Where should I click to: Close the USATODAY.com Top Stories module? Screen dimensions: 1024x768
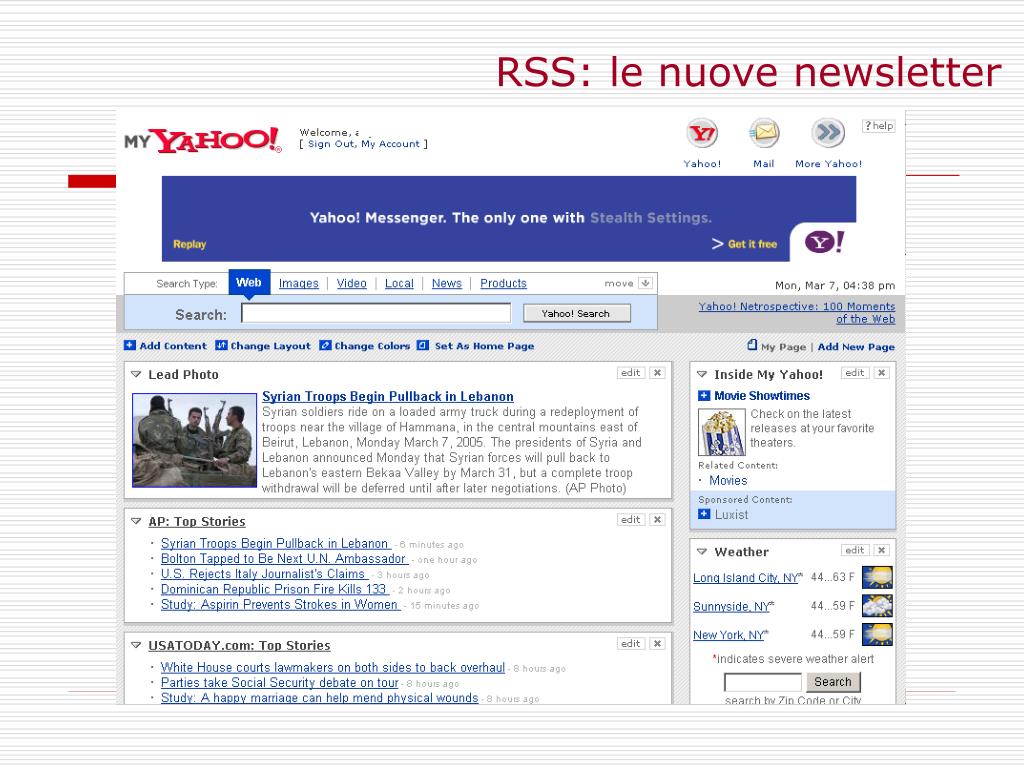pos(658,644)
